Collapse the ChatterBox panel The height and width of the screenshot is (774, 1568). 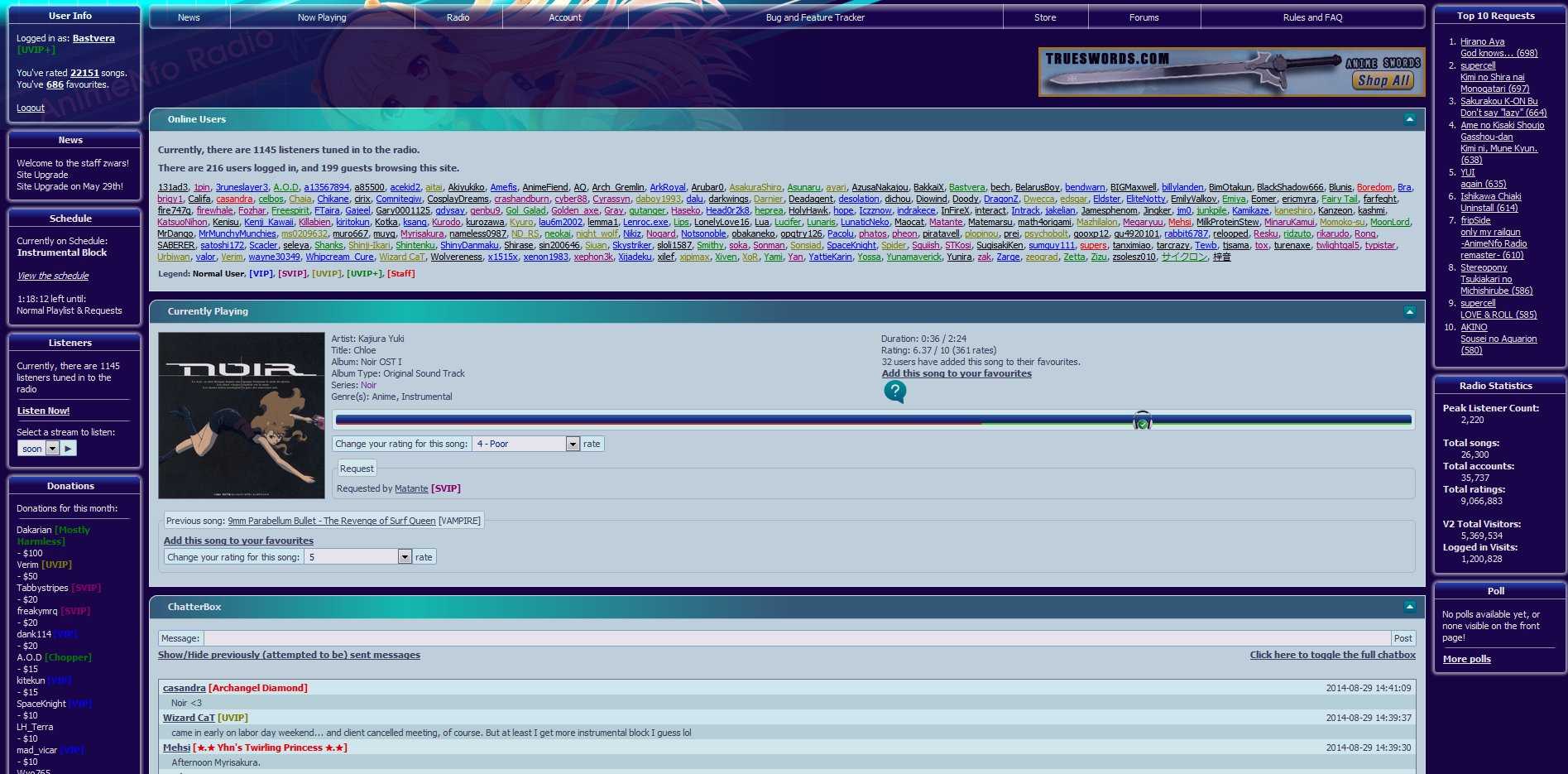[1409, 607]
